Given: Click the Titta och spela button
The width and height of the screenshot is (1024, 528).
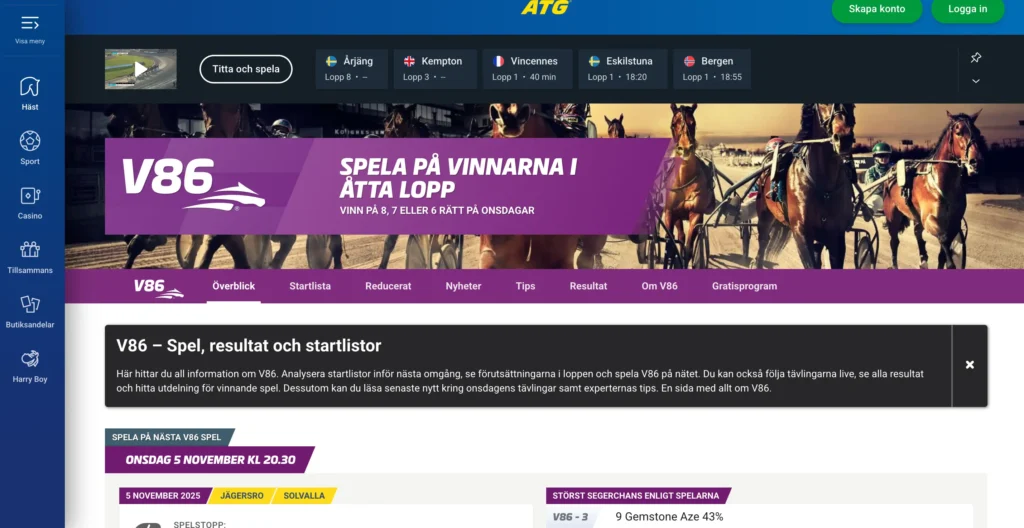Looking at the screenshot, I should (246, 69).
